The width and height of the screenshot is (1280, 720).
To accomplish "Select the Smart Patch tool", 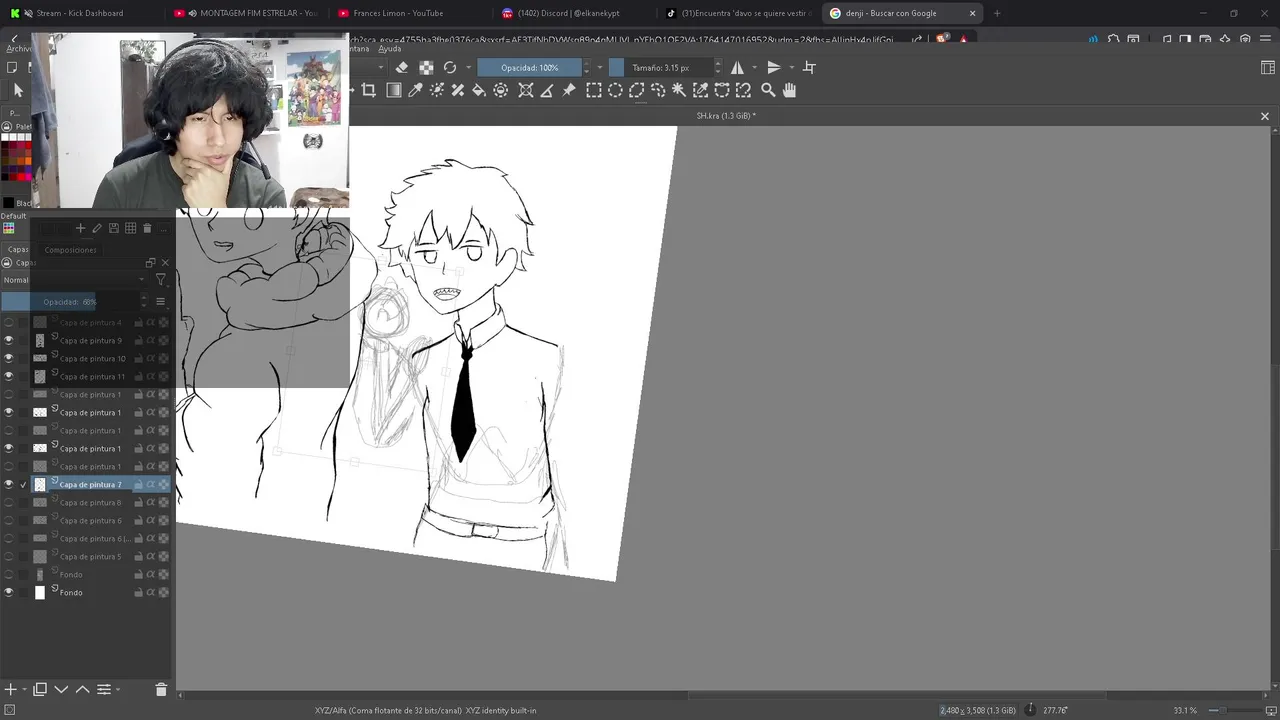I will click(x=458, y=90).
